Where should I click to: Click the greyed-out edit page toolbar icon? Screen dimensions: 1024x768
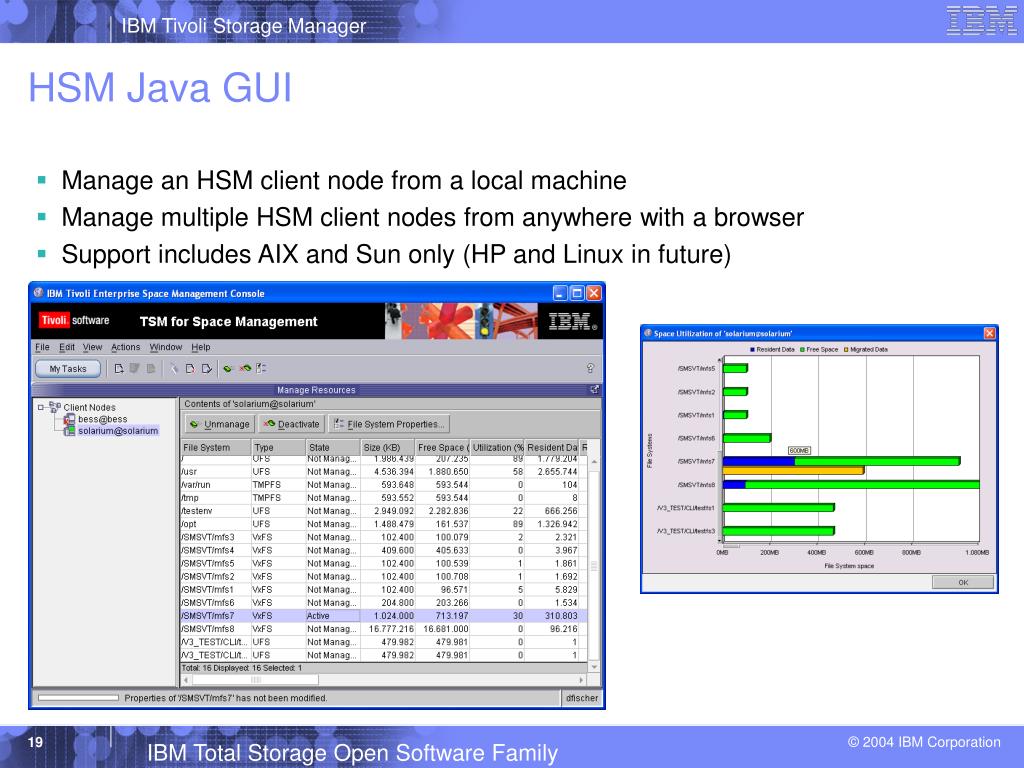tap(135, 369)
